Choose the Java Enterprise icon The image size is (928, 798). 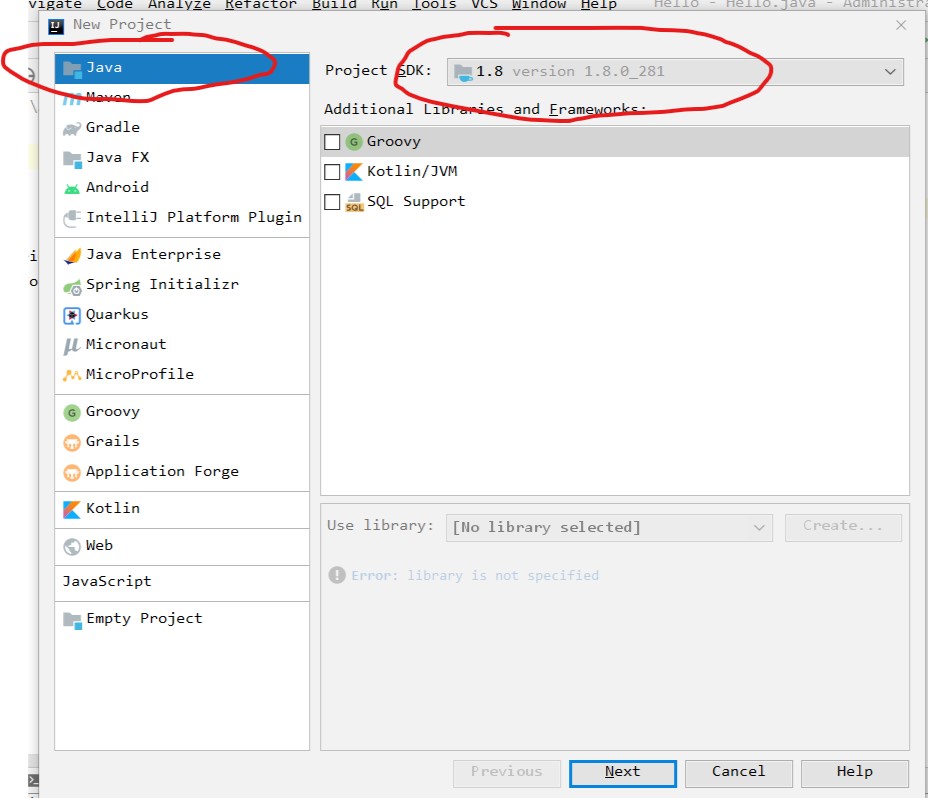click(72, 256)
